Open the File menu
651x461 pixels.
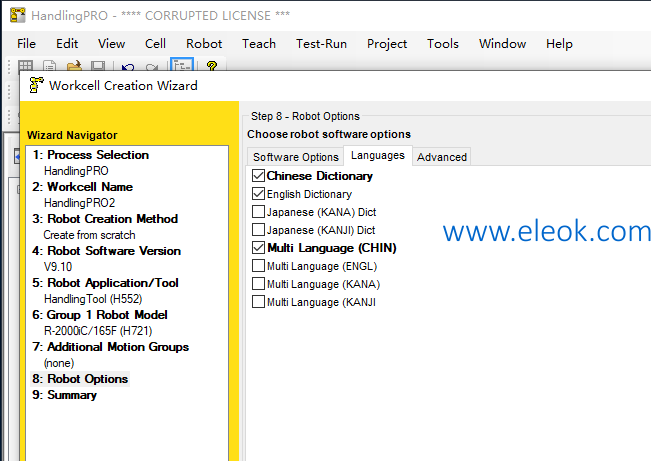[26, 44]
